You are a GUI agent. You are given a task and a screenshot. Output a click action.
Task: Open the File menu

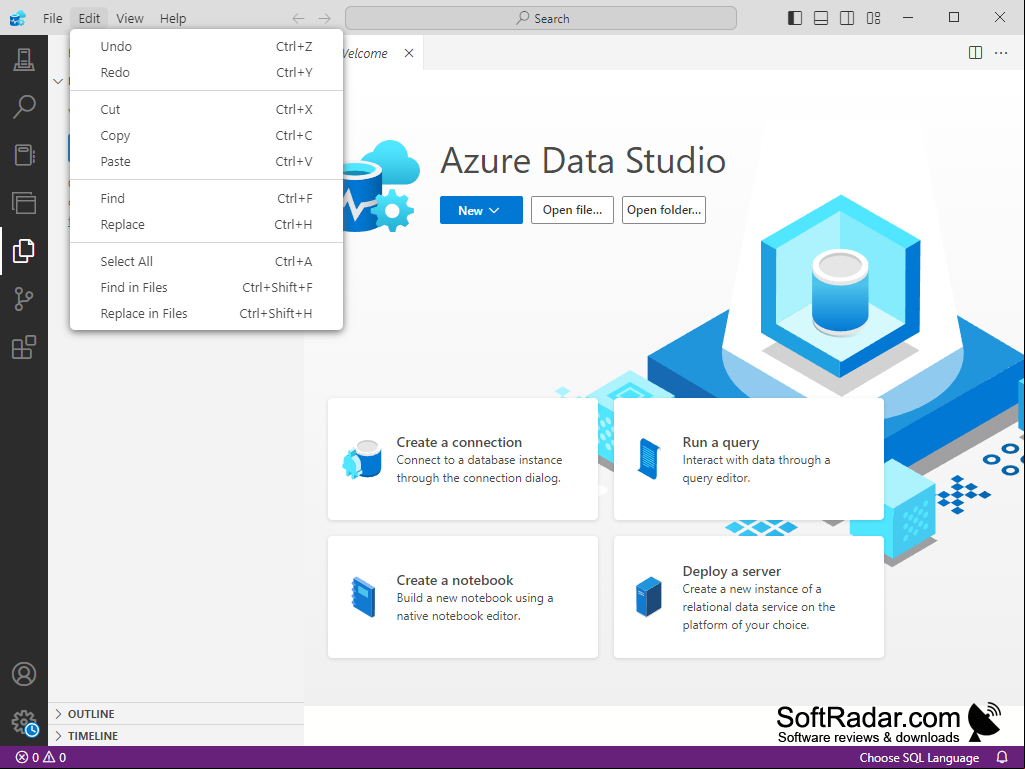click(x=52, y=18)
